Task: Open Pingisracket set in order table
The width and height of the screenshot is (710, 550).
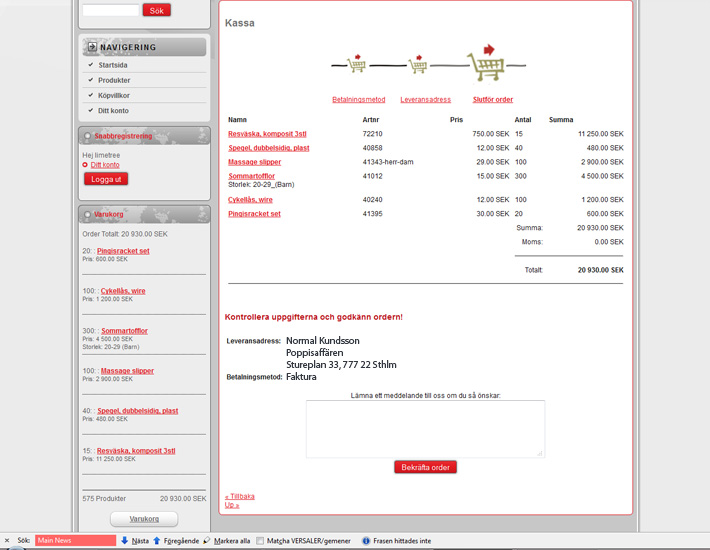Action: point(254,214)
